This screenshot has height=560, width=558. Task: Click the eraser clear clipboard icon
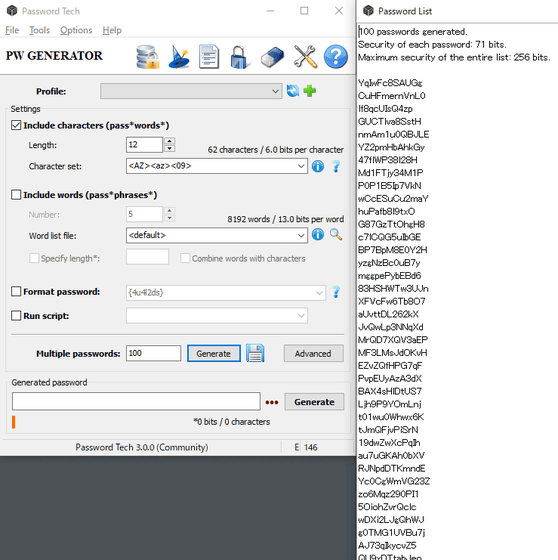(x=272, y=57)
